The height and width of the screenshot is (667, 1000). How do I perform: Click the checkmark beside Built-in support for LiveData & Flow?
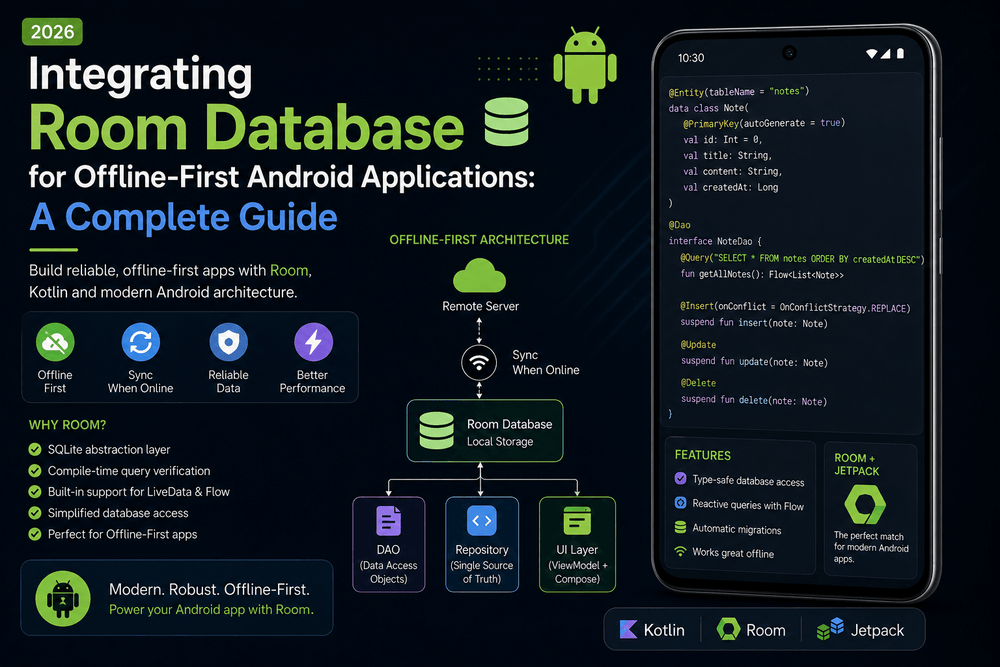click(x=35, y=492)
